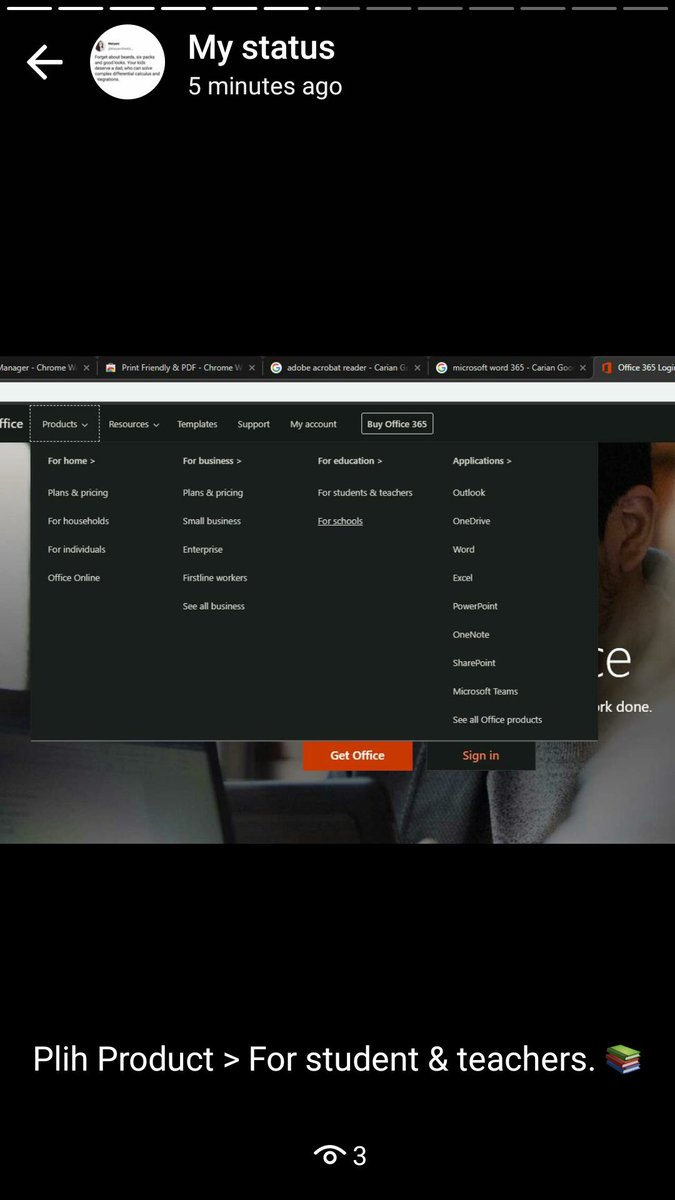Open SharePoint in Applications list
Screen dimensions: 675x1200
(474, 663)
